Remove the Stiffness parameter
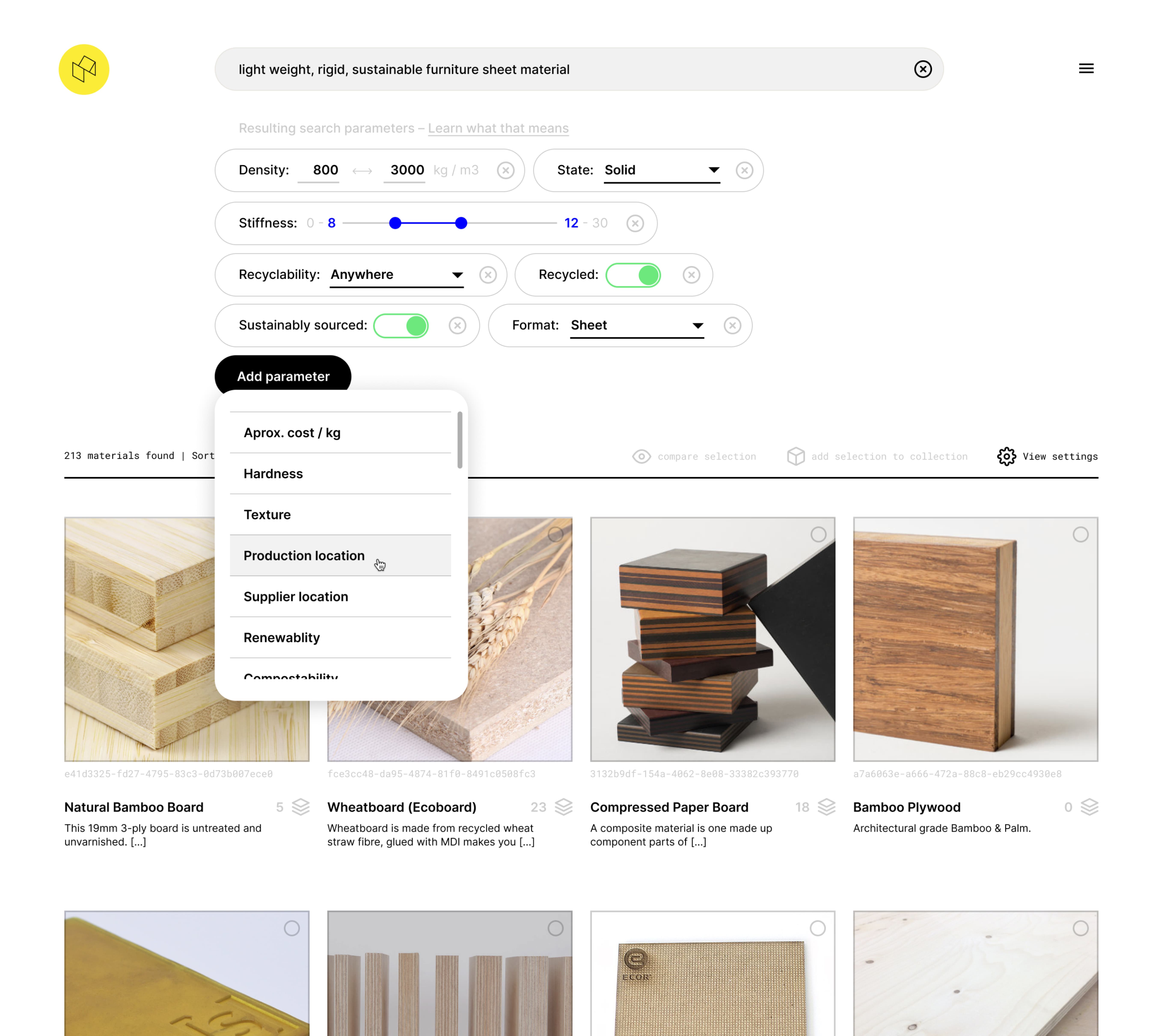This screenshot has width=1158, height=1036. tap(635, 223)
